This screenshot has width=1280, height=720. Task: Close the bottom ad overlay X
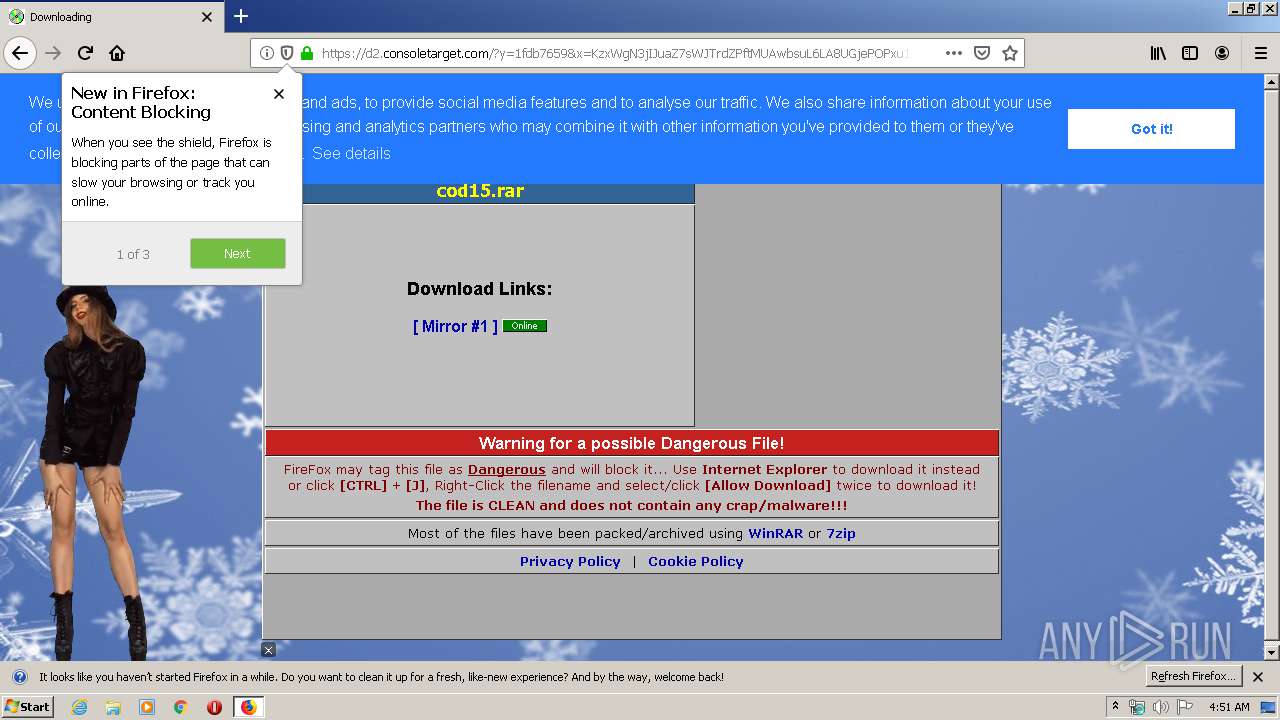[268, 650]
